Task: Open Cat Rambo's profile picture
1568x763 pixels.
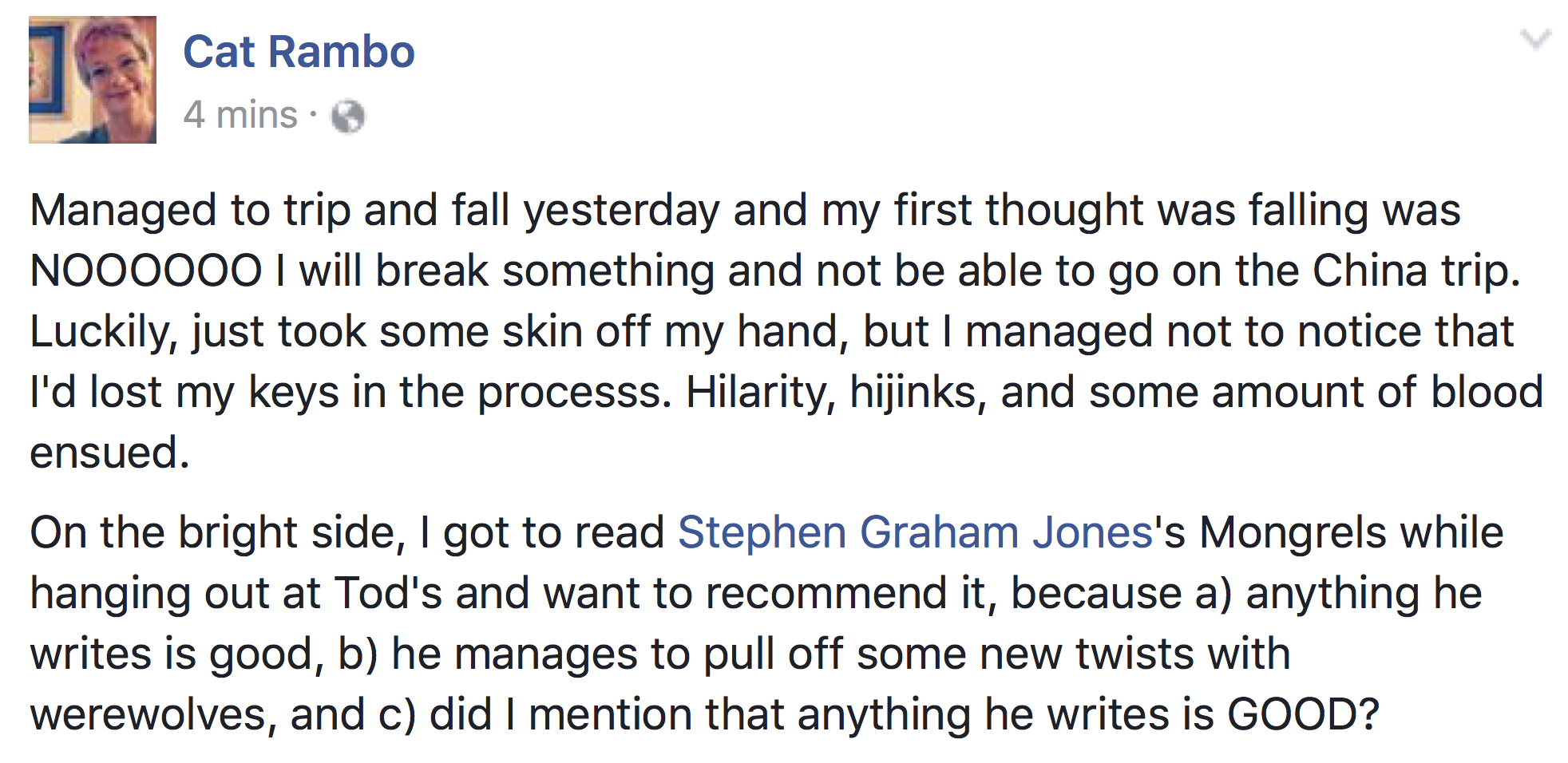Action: pos(93,80)
